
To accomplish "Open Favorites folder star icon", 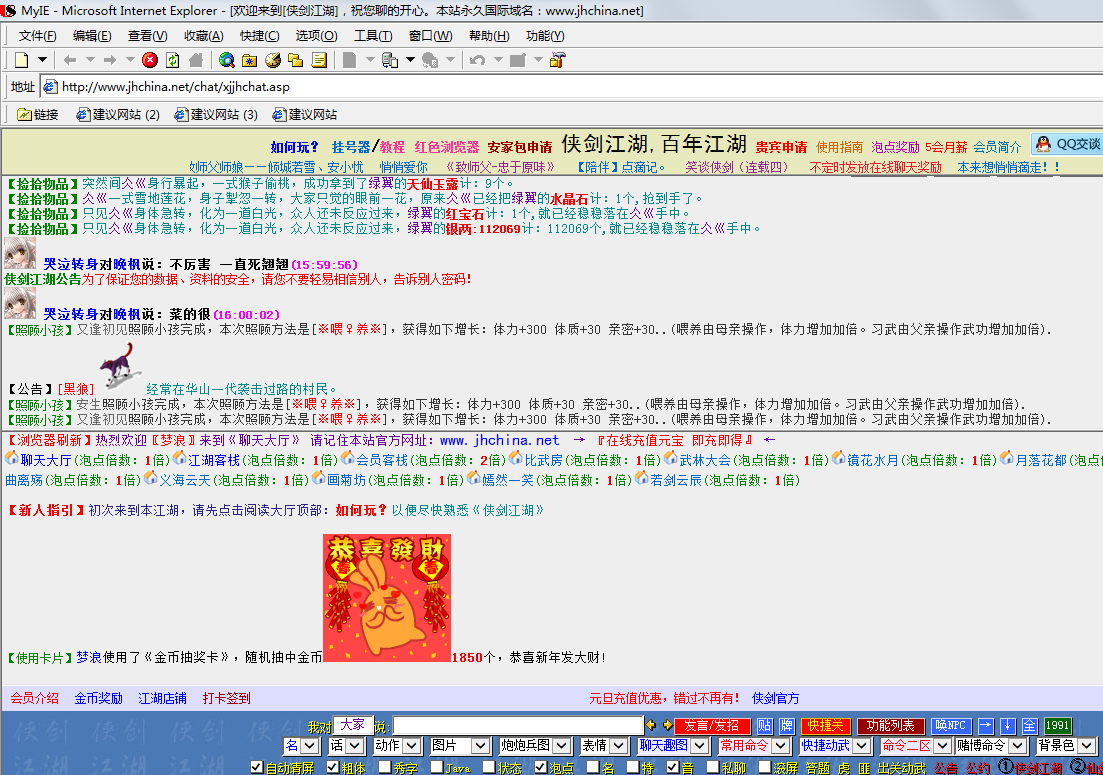I will (x=250, y=60).
